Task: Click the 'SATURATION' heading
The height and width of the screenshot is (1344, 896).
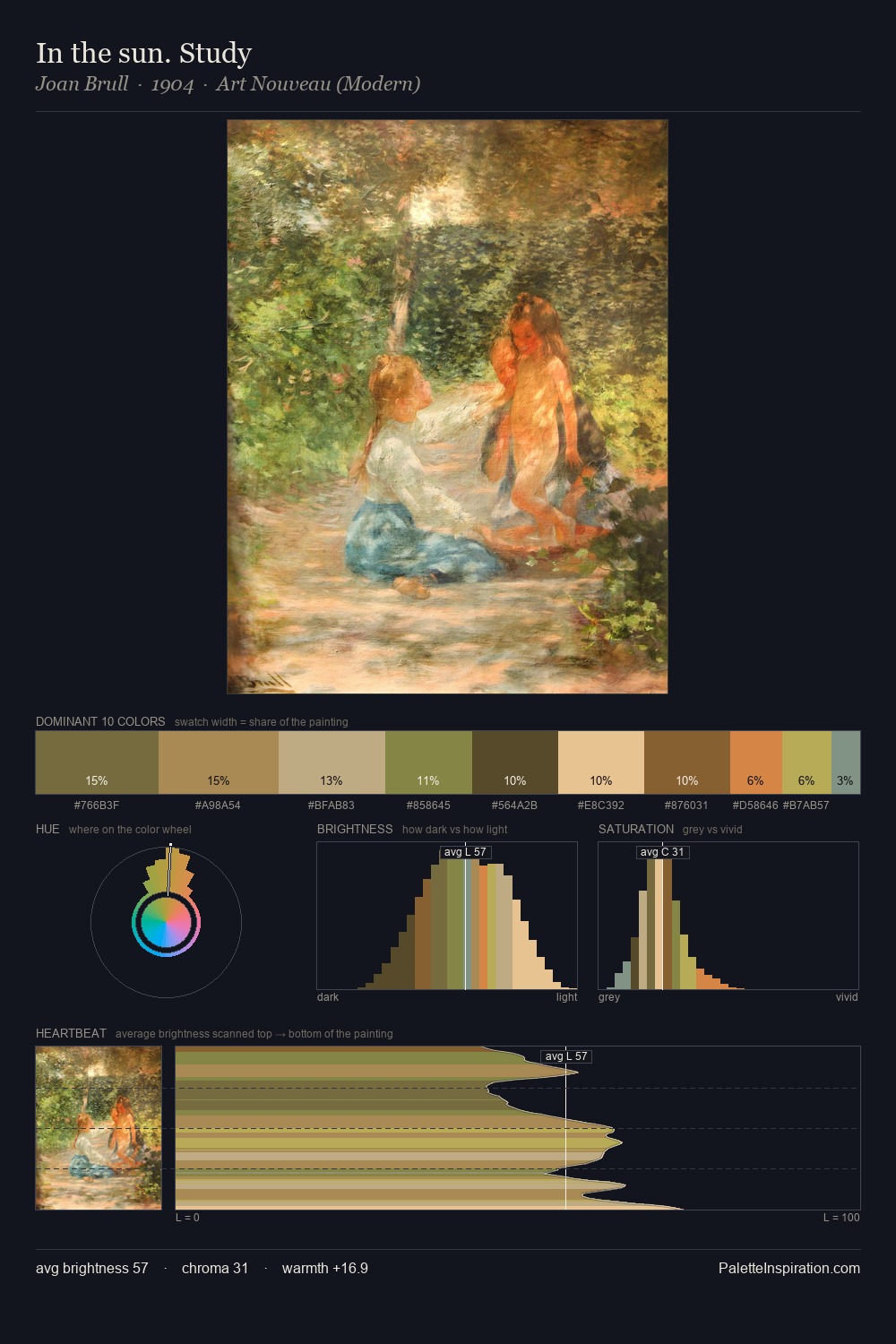Action: coord(636,829)
